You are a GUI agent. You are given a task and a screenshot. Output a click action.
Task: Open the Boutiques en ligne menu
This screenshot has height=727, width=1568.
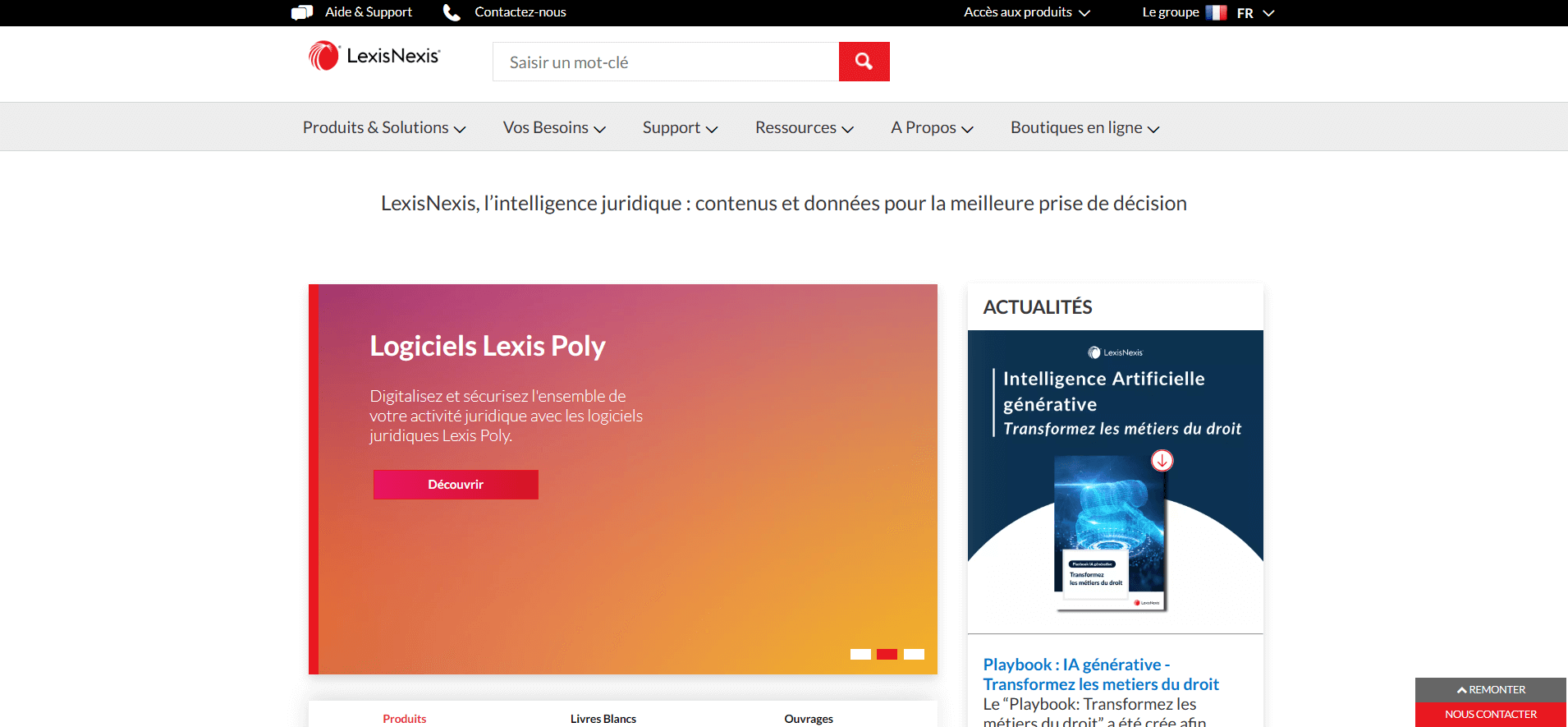[x=1084, y=127]
